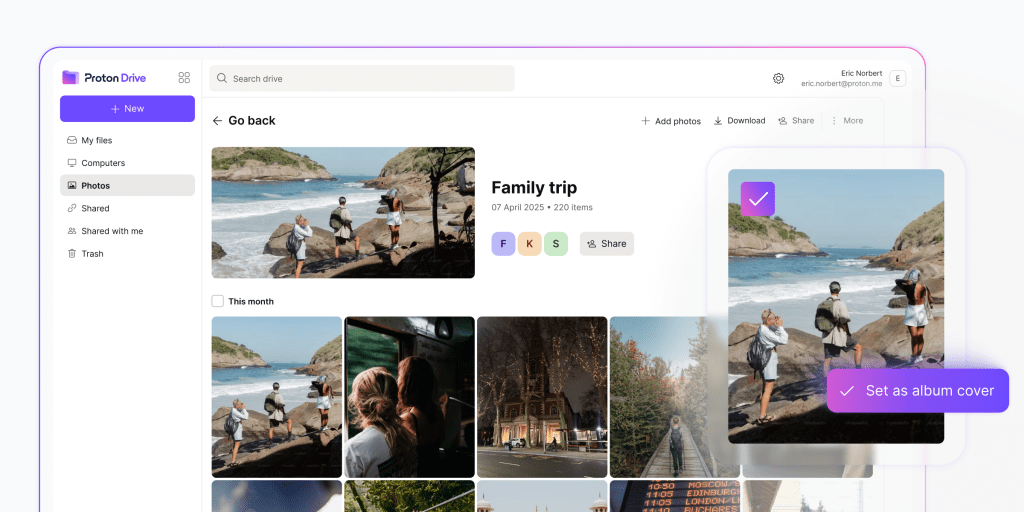This screenshot has height=512, width=1024.
Task: Open the two women on train photo
Action: [409, 397]
